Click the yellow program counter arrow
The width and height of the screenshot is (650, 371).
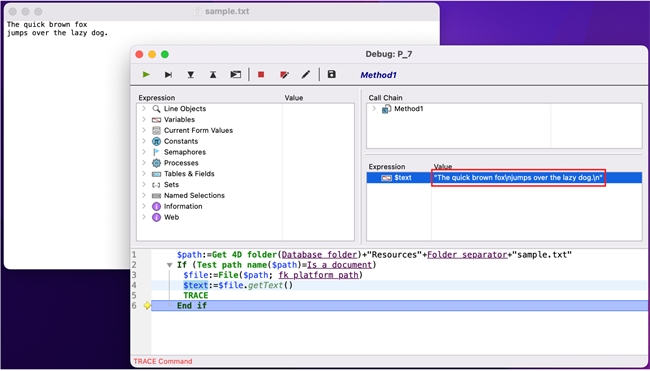coord(147,306)
